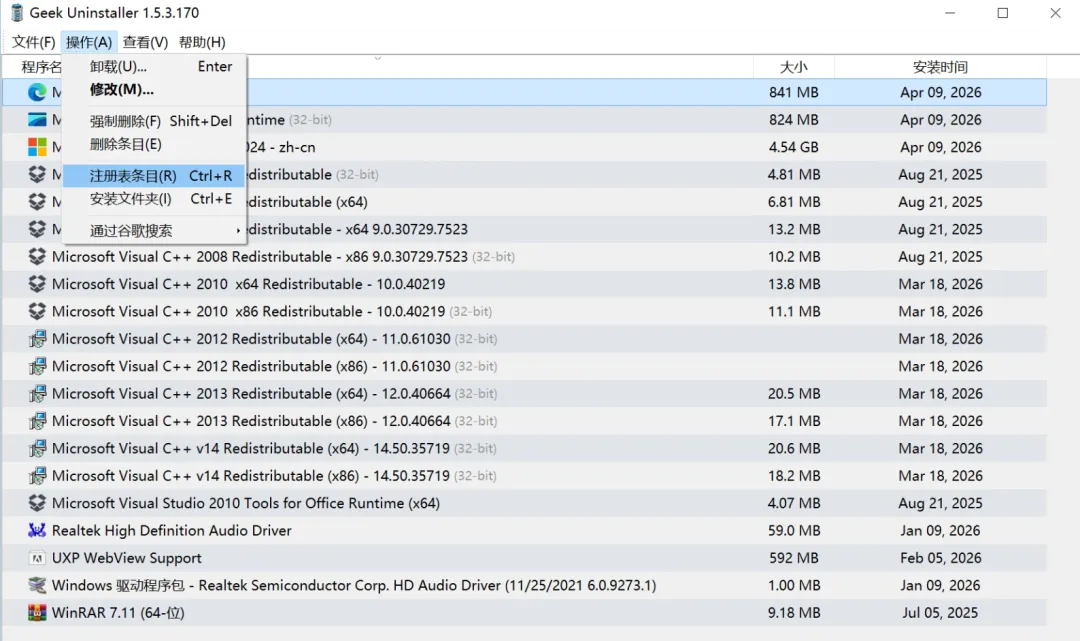Click the installer icon of Visual C++ 2013 (x64)

point(37,394)
